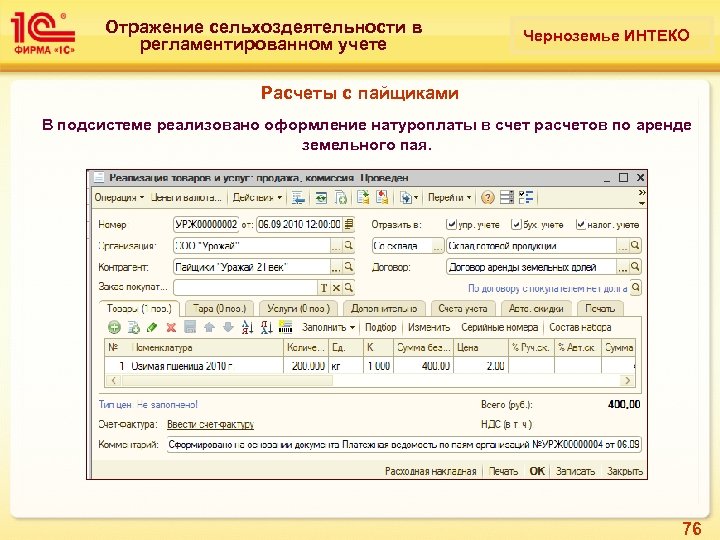Image resolution: width=720 pixels, height=540 pixels.
Task: Click the form settings list icon
Action: (507, 198)
